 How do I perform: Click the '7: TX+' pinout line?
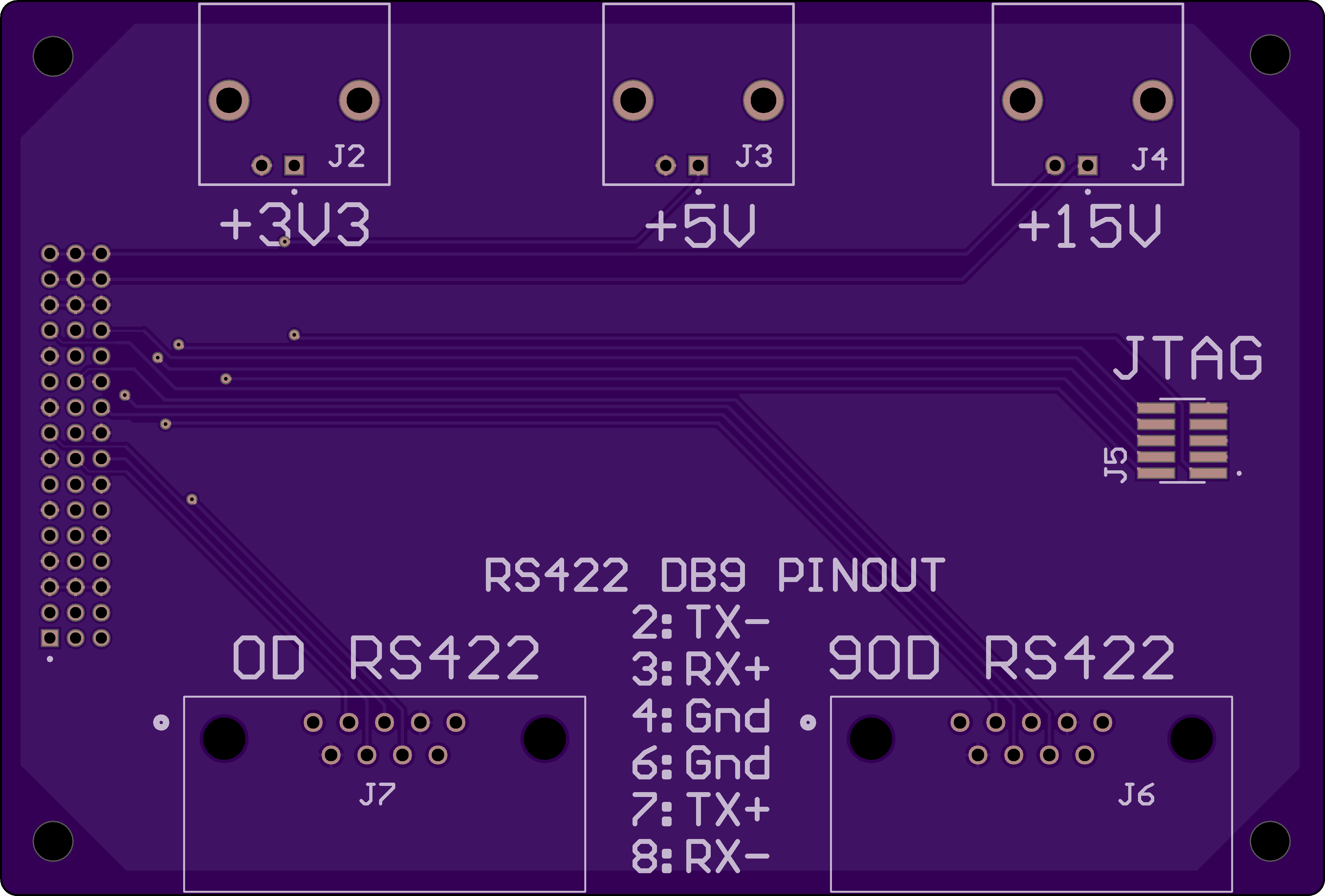[701, 809]
